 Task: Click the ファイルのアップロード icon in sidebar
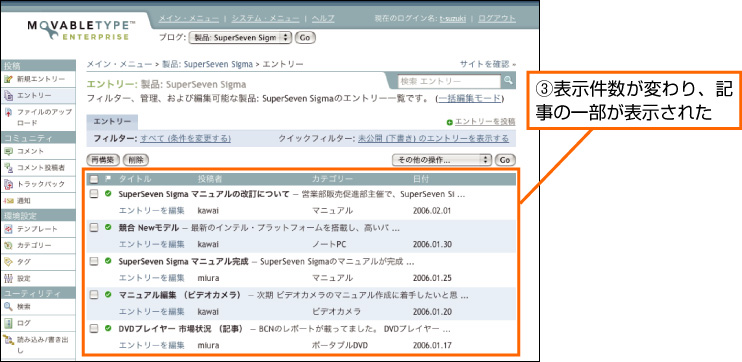(8, 113)
